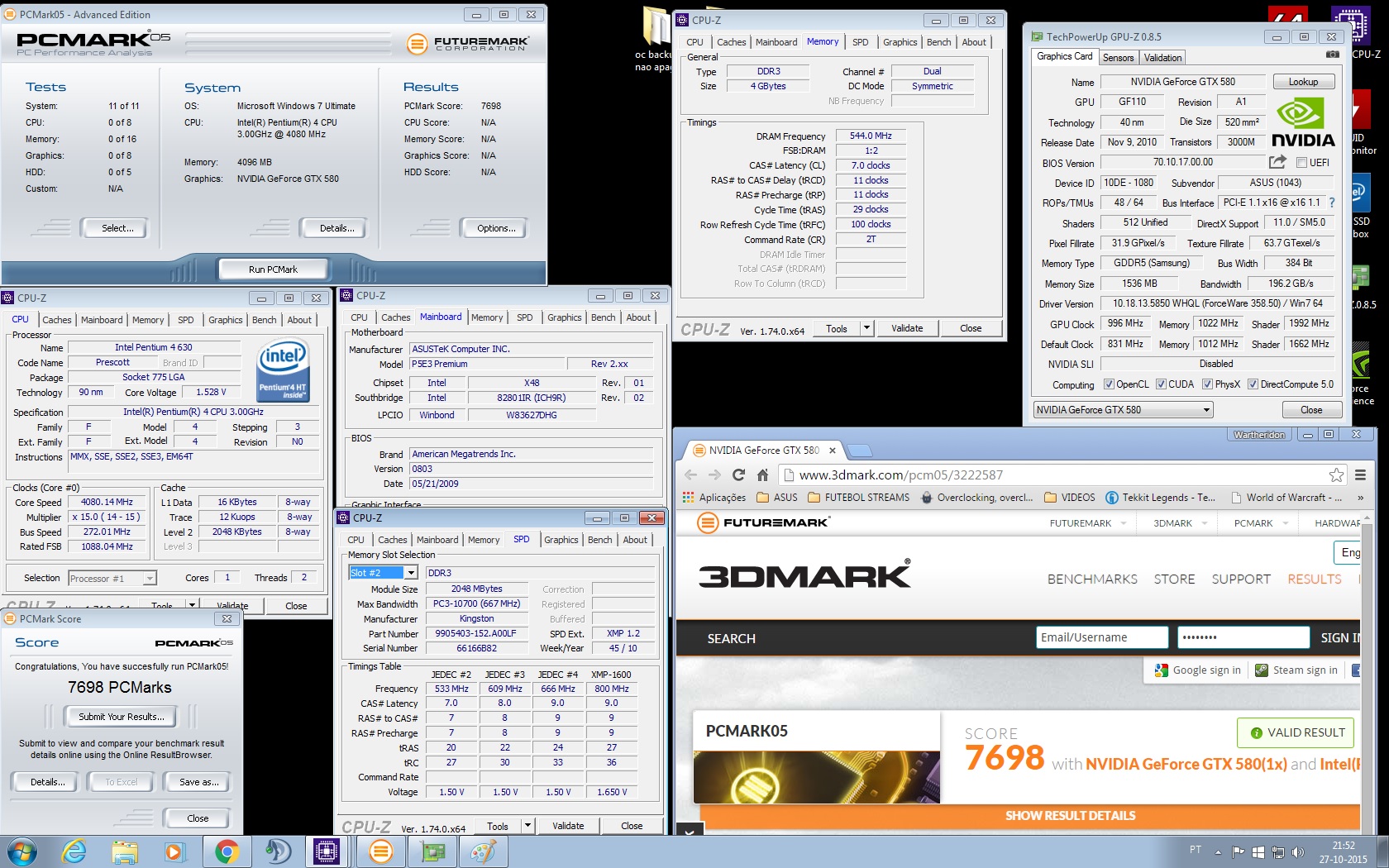The image size is (1389, 868).
Task: Launch Internet Explorer from the taskbar
Action: click(x=74, y=851)
